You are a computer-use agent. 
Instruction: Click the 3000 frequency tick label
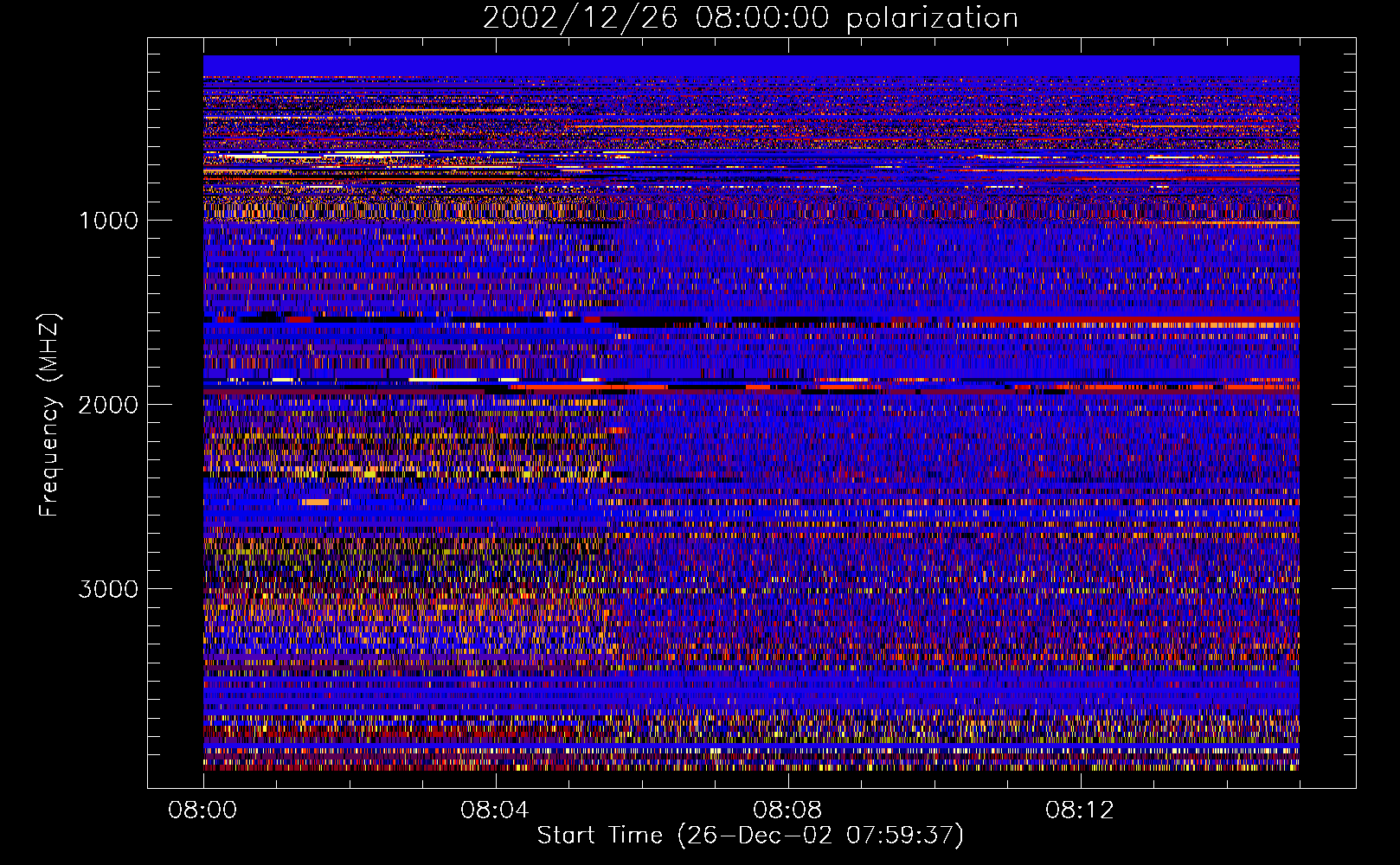click(x=108, y=589)
